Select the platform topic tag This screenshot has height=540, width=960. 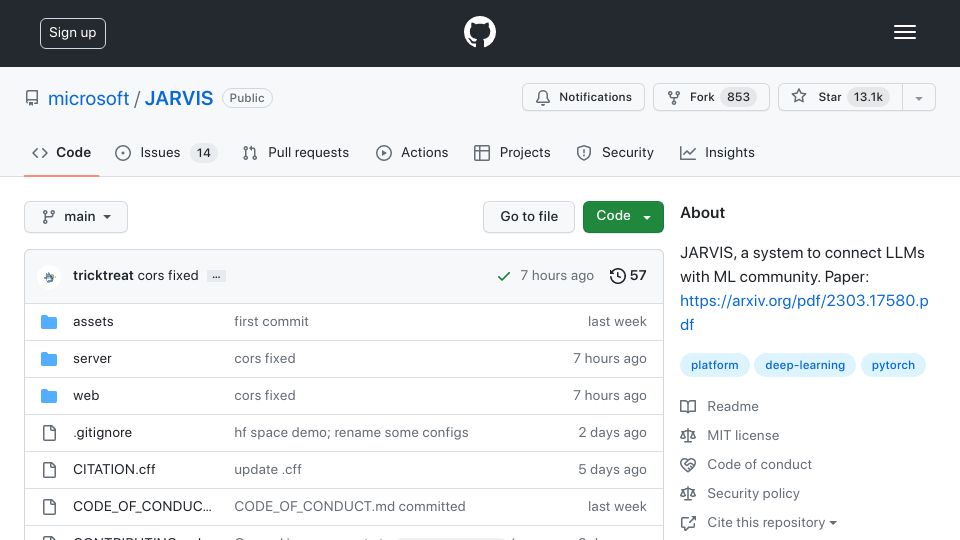click(714, 365)
